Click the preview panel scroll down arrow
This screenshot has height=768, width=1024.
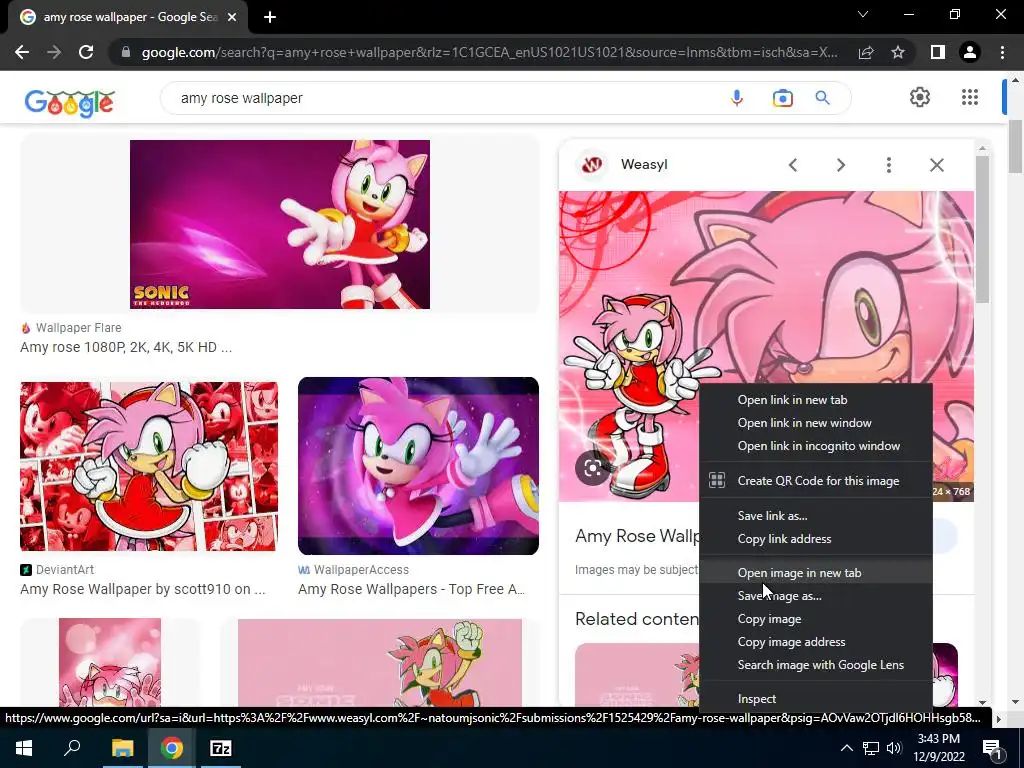click(982, 702)
